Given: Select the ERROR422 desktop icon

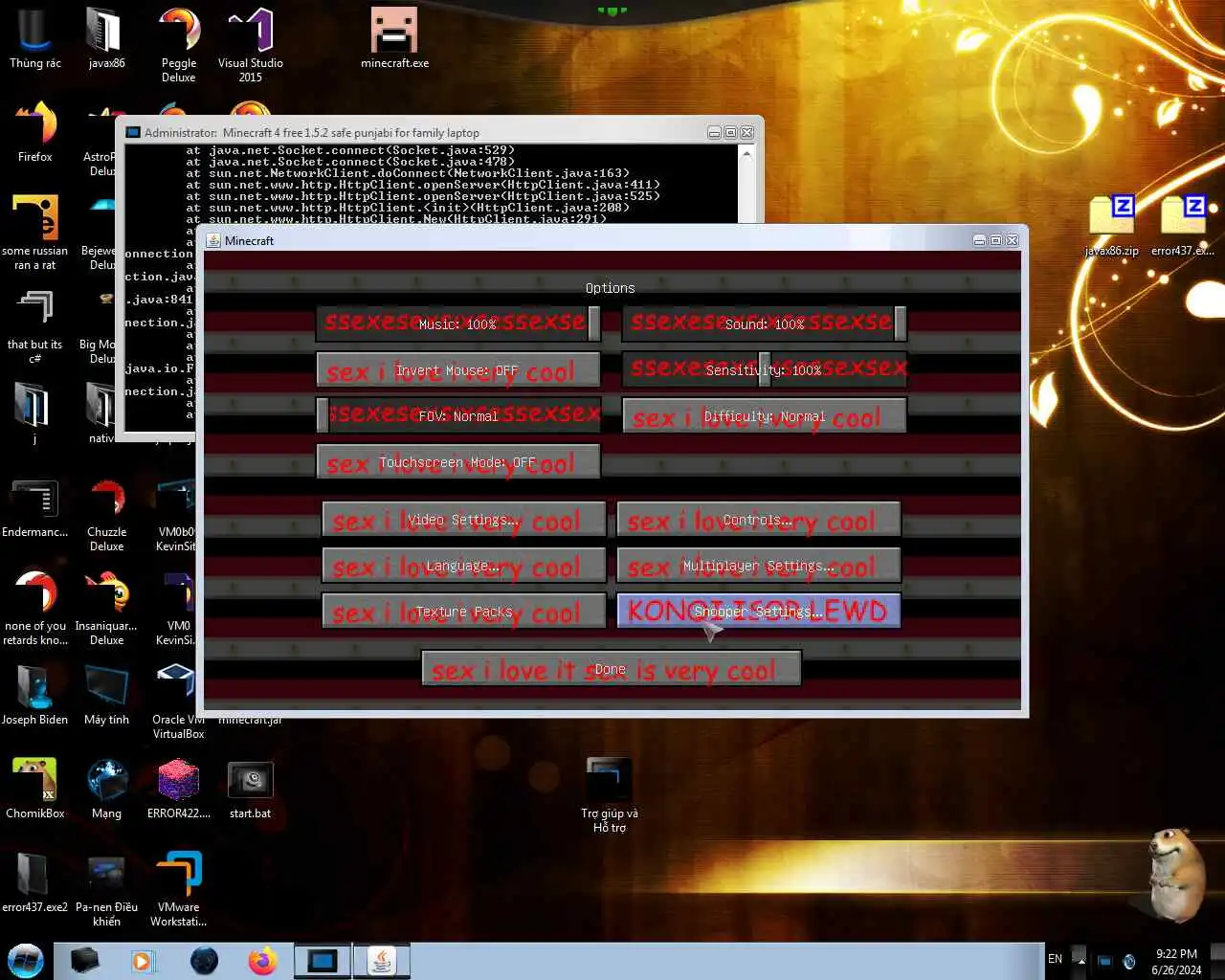Looking at the screenshot, I should point(178,789).
